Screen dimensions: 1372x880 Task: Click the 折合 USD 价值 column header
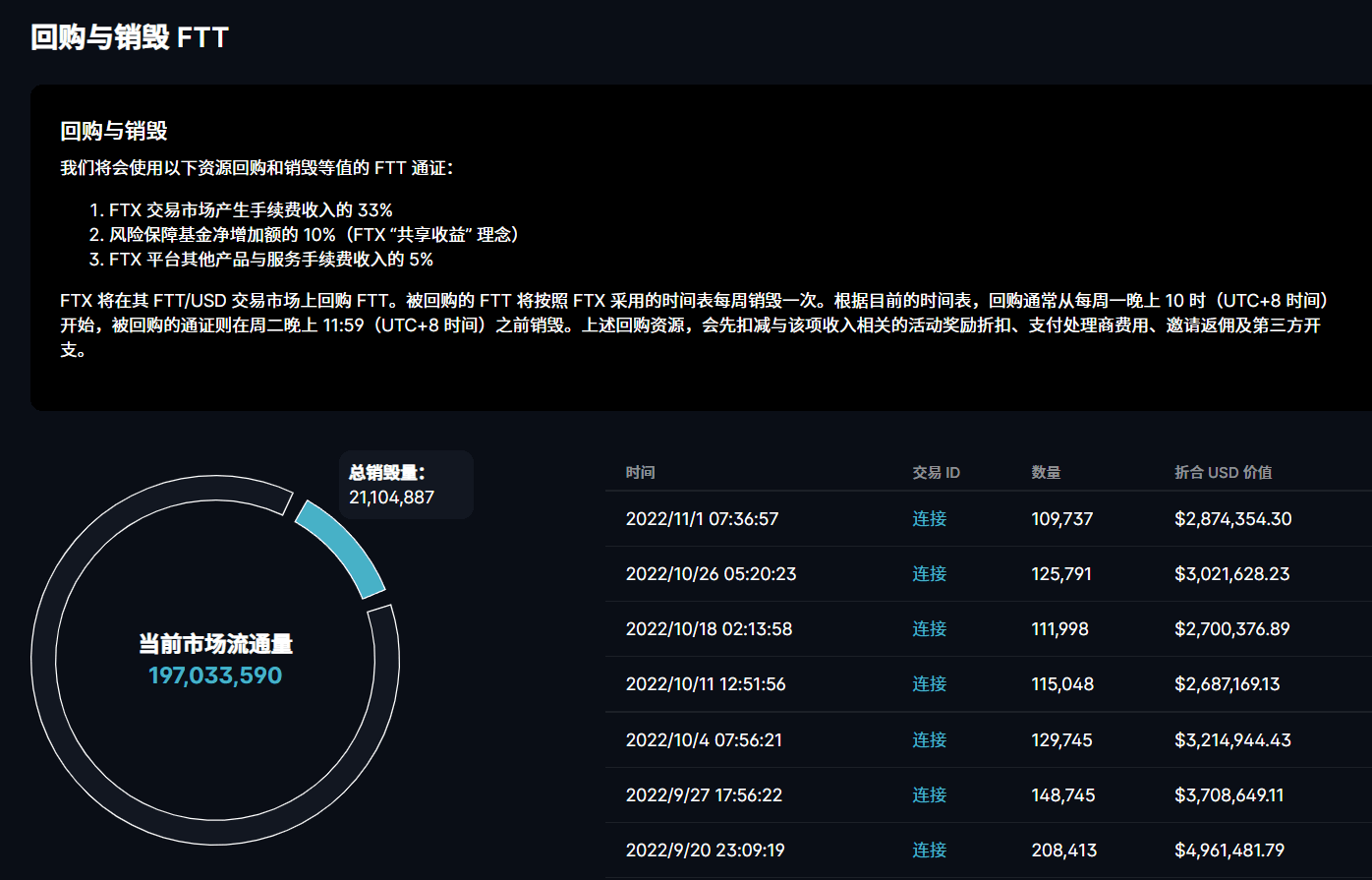coord(1224,472)
